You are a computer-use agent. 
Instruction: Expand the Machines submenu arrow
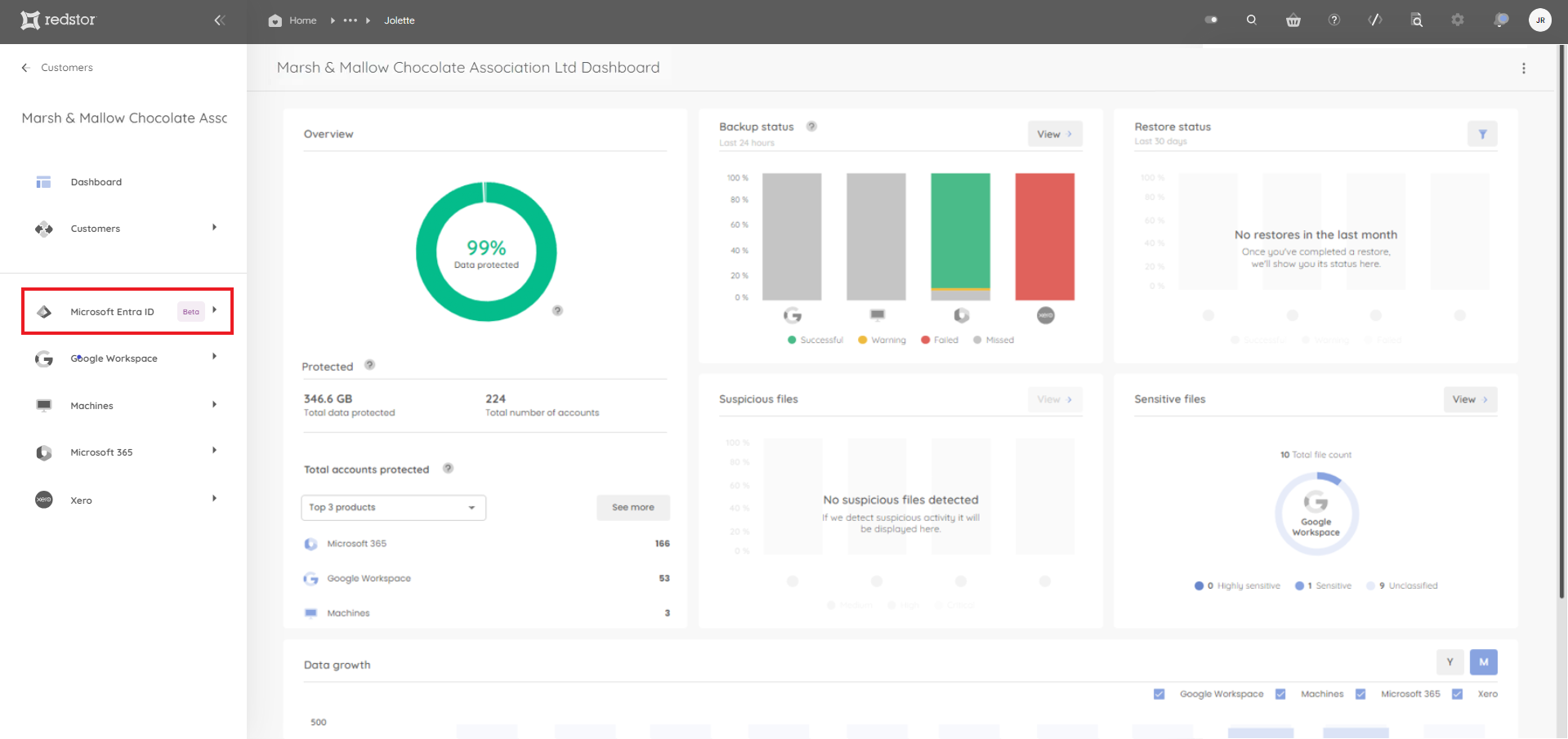214,404
